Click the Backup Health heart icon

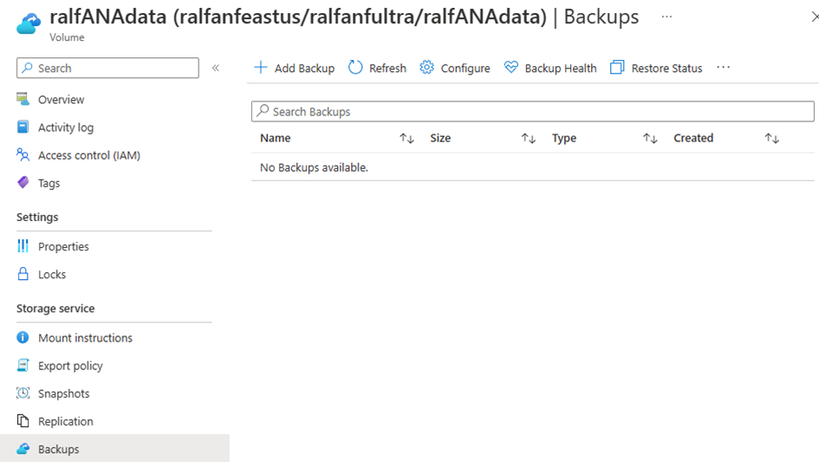click(511, 68)
